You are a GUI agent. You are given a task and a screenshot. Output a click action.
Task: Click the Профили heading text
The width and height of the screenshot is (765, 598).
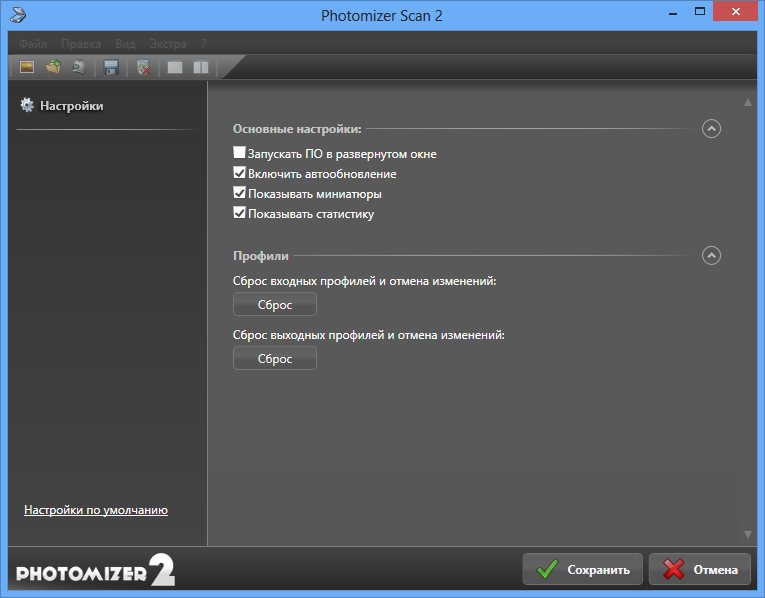coord(261,256)
